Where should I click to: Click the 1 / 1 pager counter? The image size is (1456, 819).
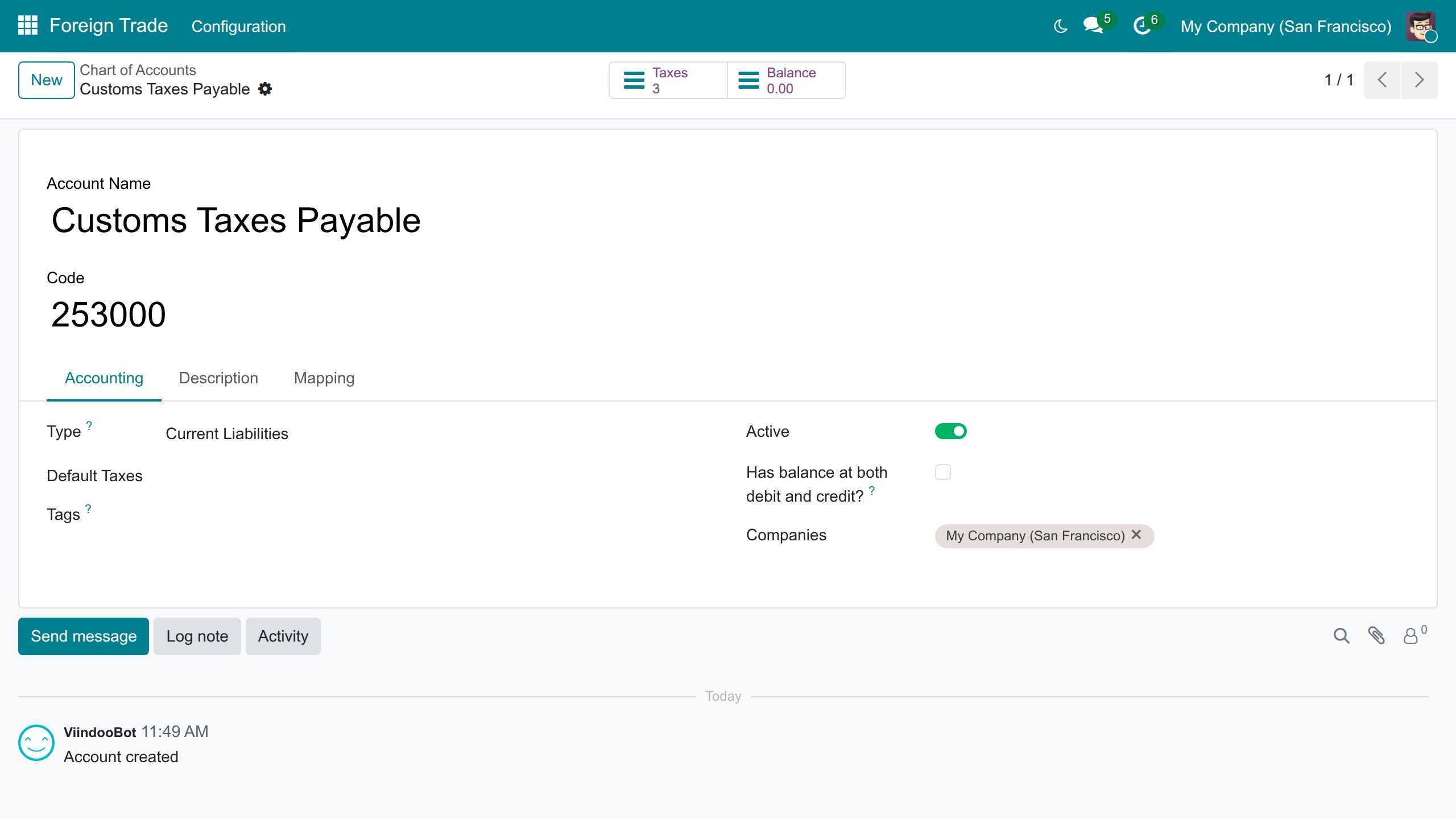click(1339, 80)
